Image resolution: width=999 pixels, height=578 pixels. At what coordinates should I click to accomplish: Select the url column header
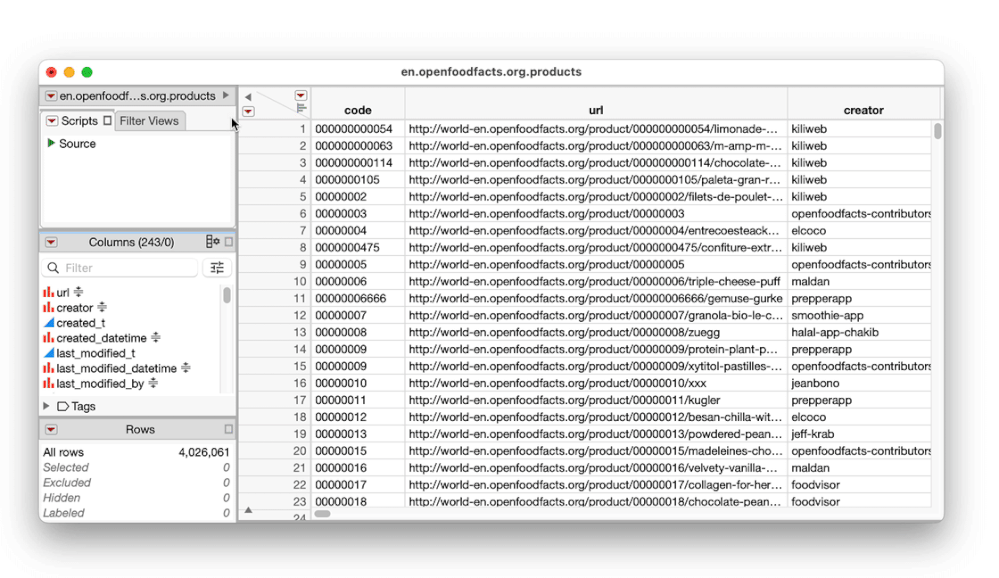[x=596, y=110]
